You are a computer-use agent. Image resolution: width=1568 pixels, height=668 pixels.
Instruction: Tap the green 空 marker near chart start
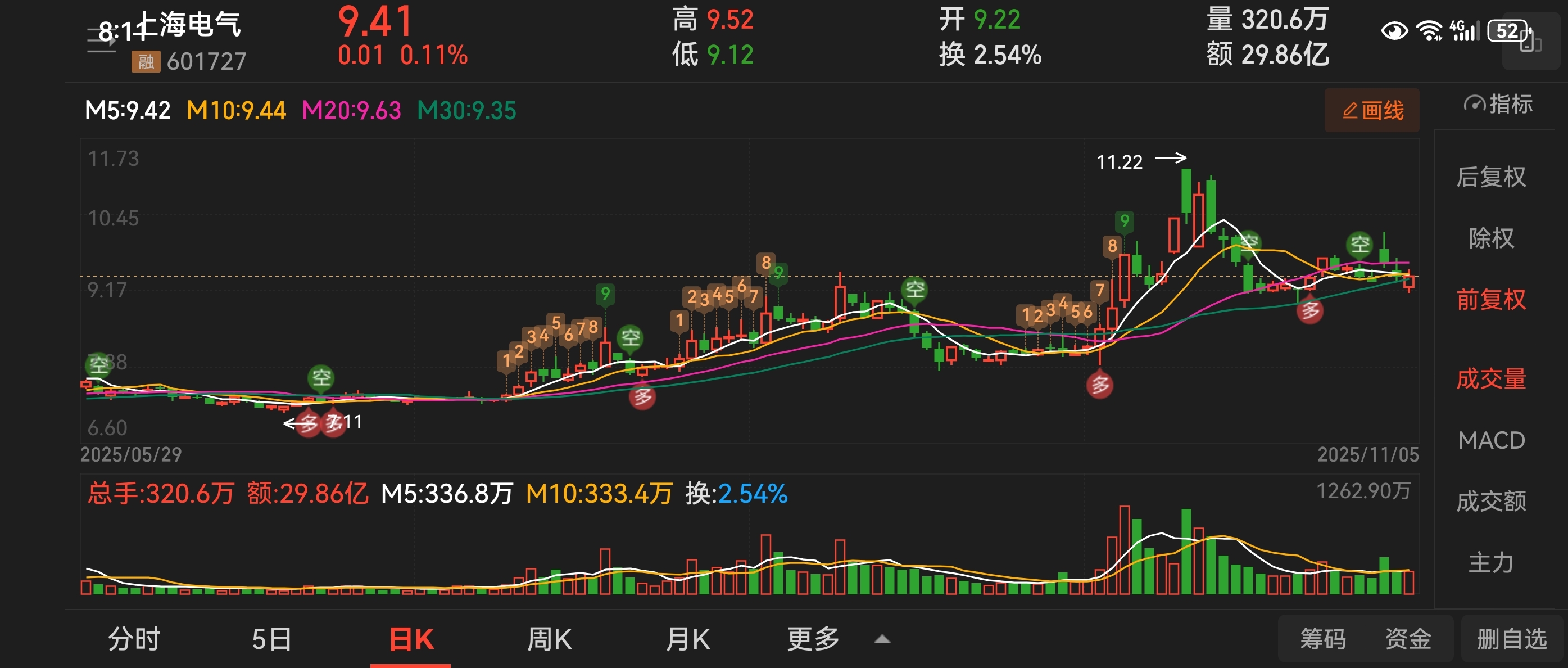click(x=98, y=365)
